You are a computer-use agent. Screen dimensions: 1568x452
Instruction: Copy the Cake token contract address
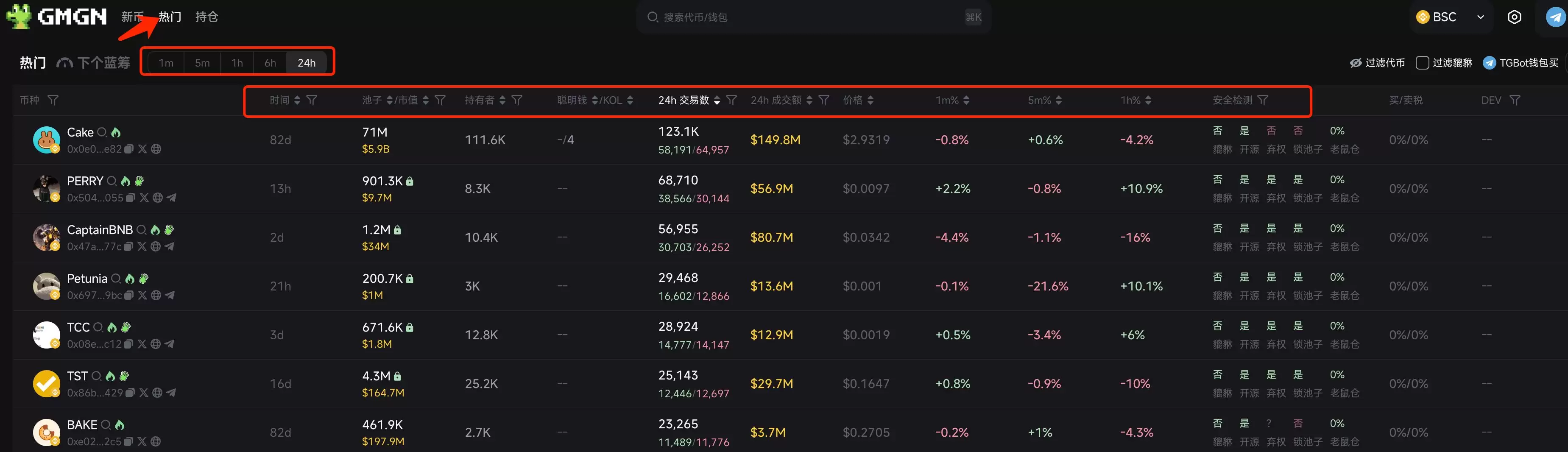click(x=128, y=148)
